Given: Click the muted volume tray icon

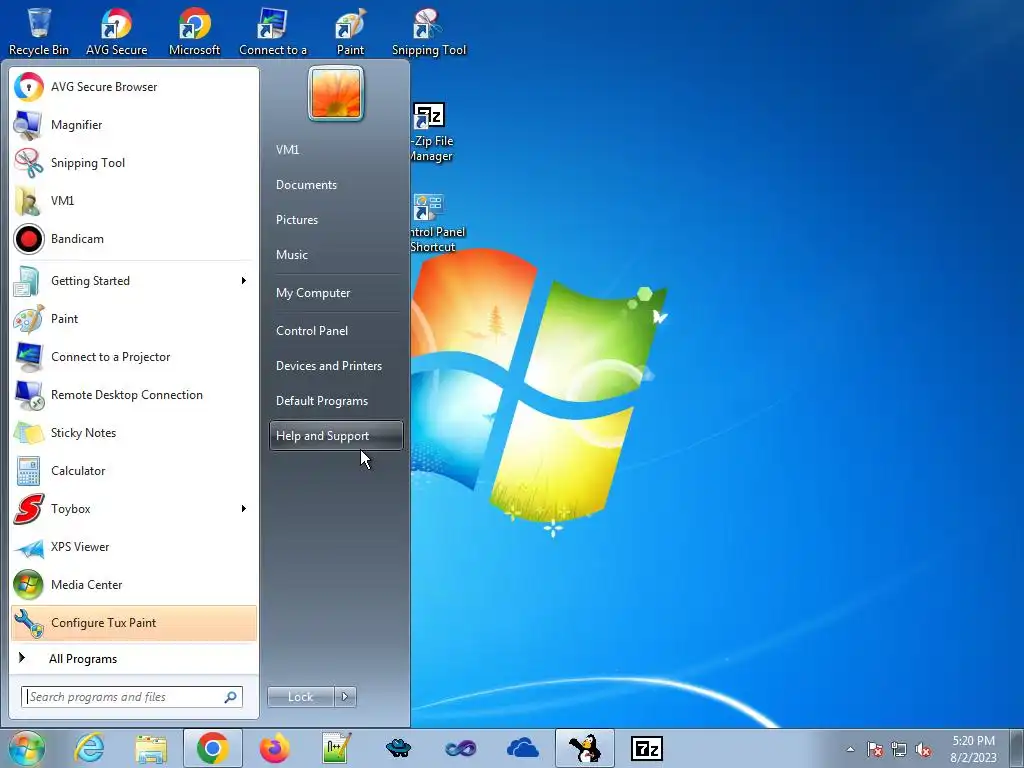Looking at the screenshot, I should [x=923, y=749].
